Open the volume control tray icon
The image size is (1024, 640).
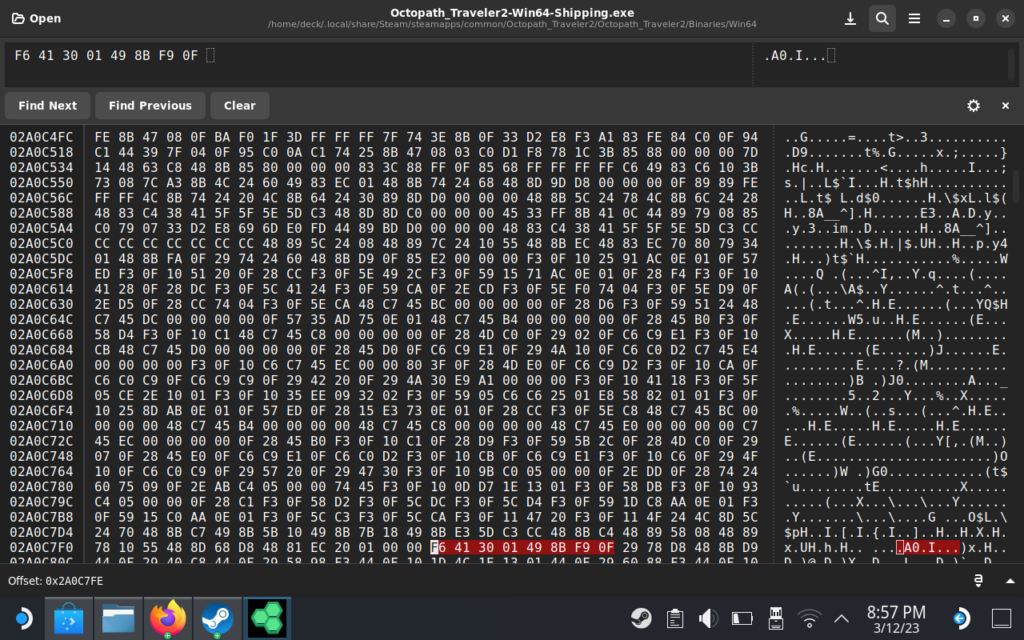[x=708, y=618]
